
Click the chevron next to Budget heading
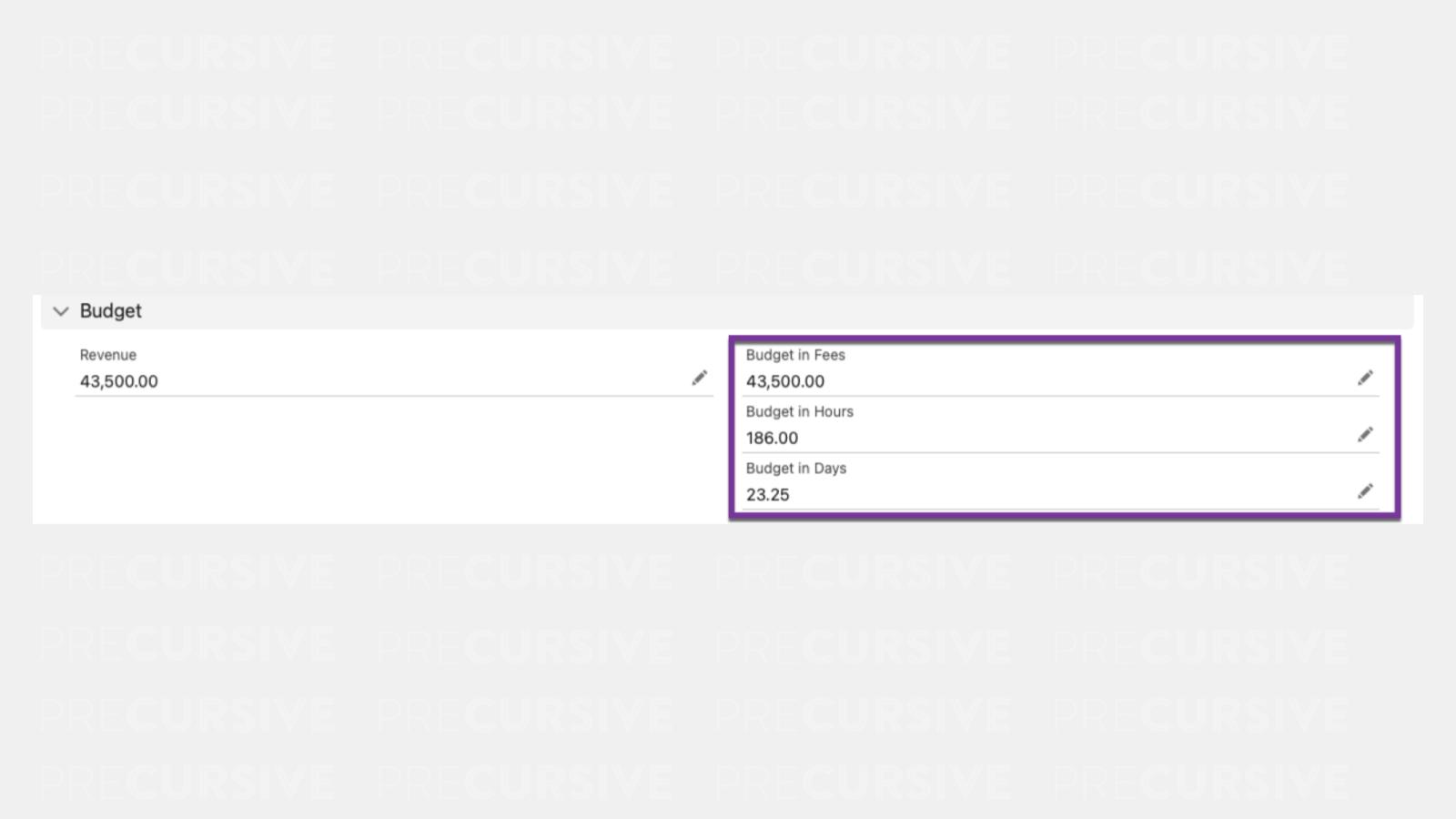(61, 311)
